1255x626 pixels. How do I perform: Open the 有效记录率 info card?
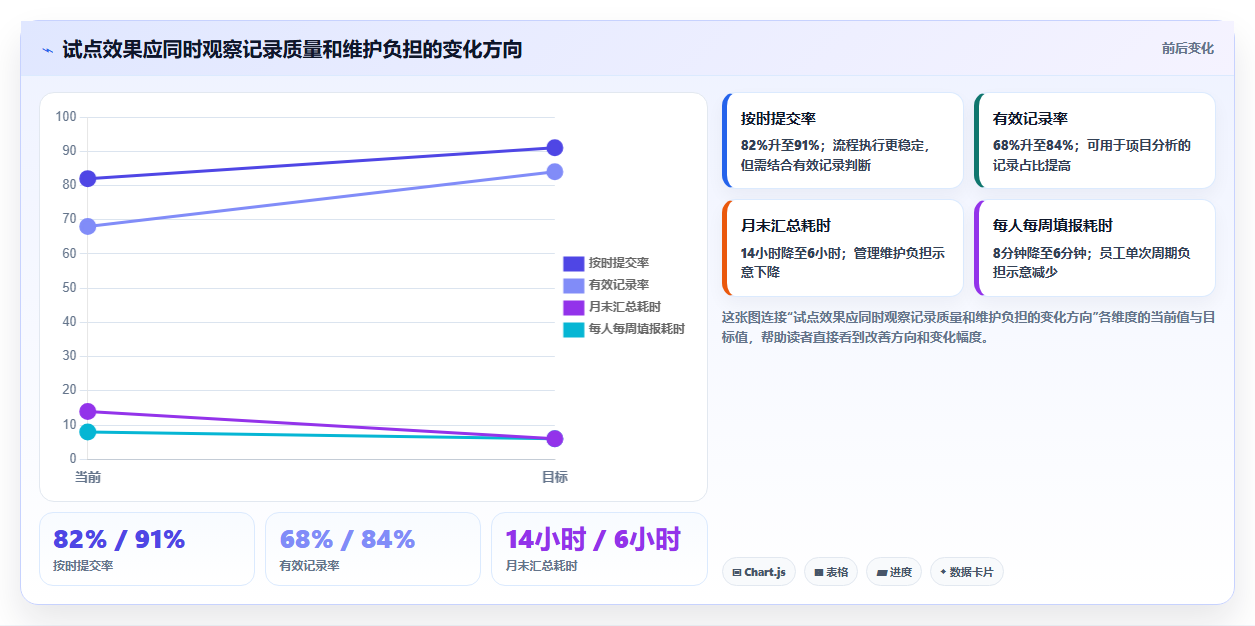tap(1095, 141)
